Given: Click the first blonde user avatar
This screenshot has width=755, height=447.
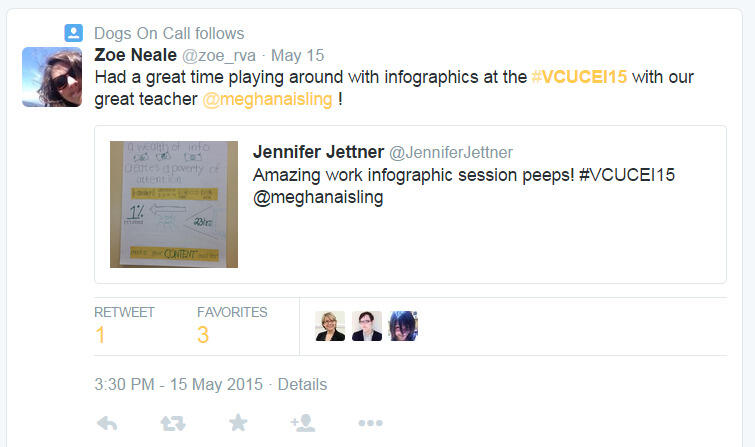Looking at the screenshot, I should [x=330, y=326].
